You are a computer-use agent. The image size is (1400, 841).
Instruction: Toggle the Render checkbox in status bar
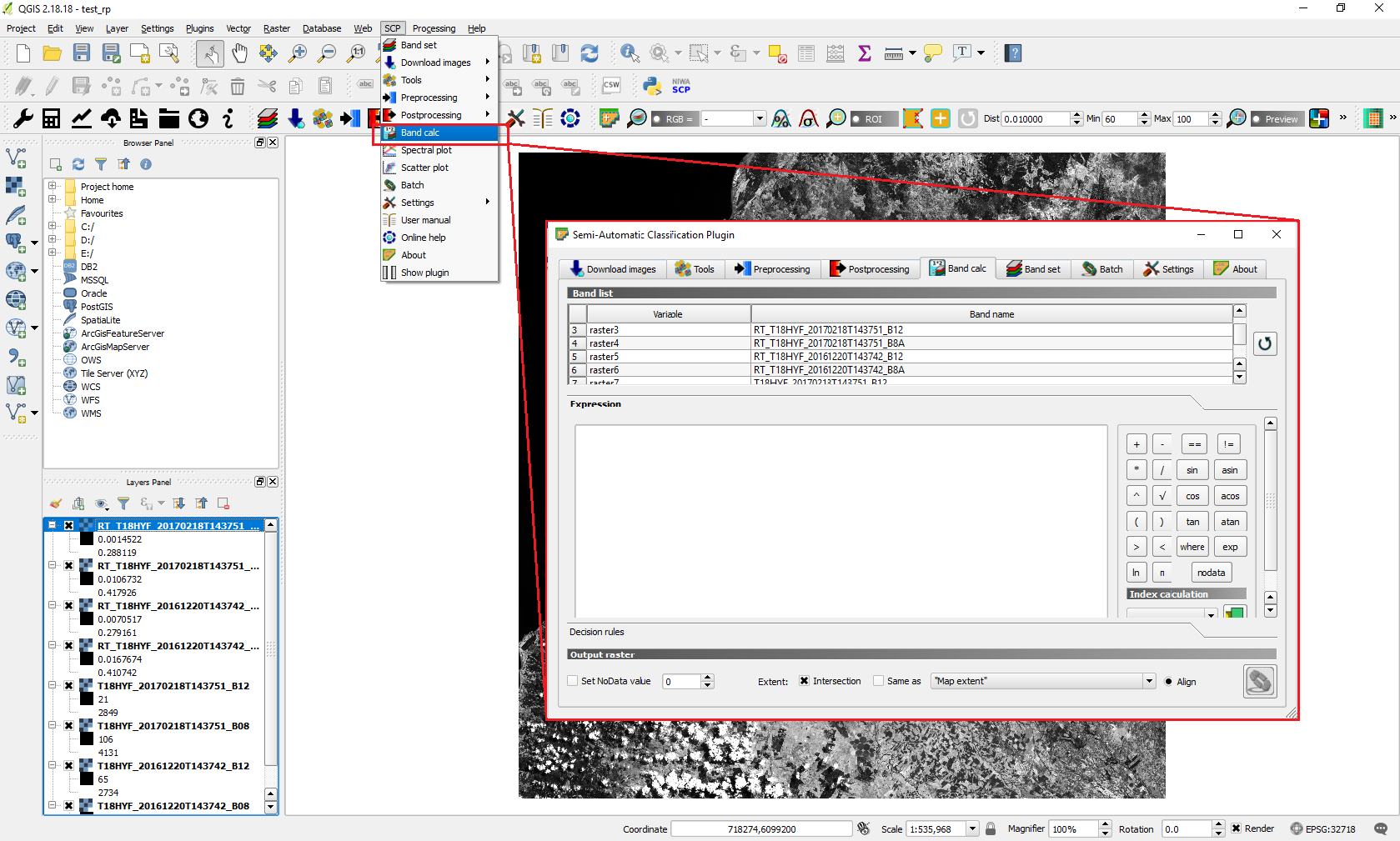pos(1236,828)
